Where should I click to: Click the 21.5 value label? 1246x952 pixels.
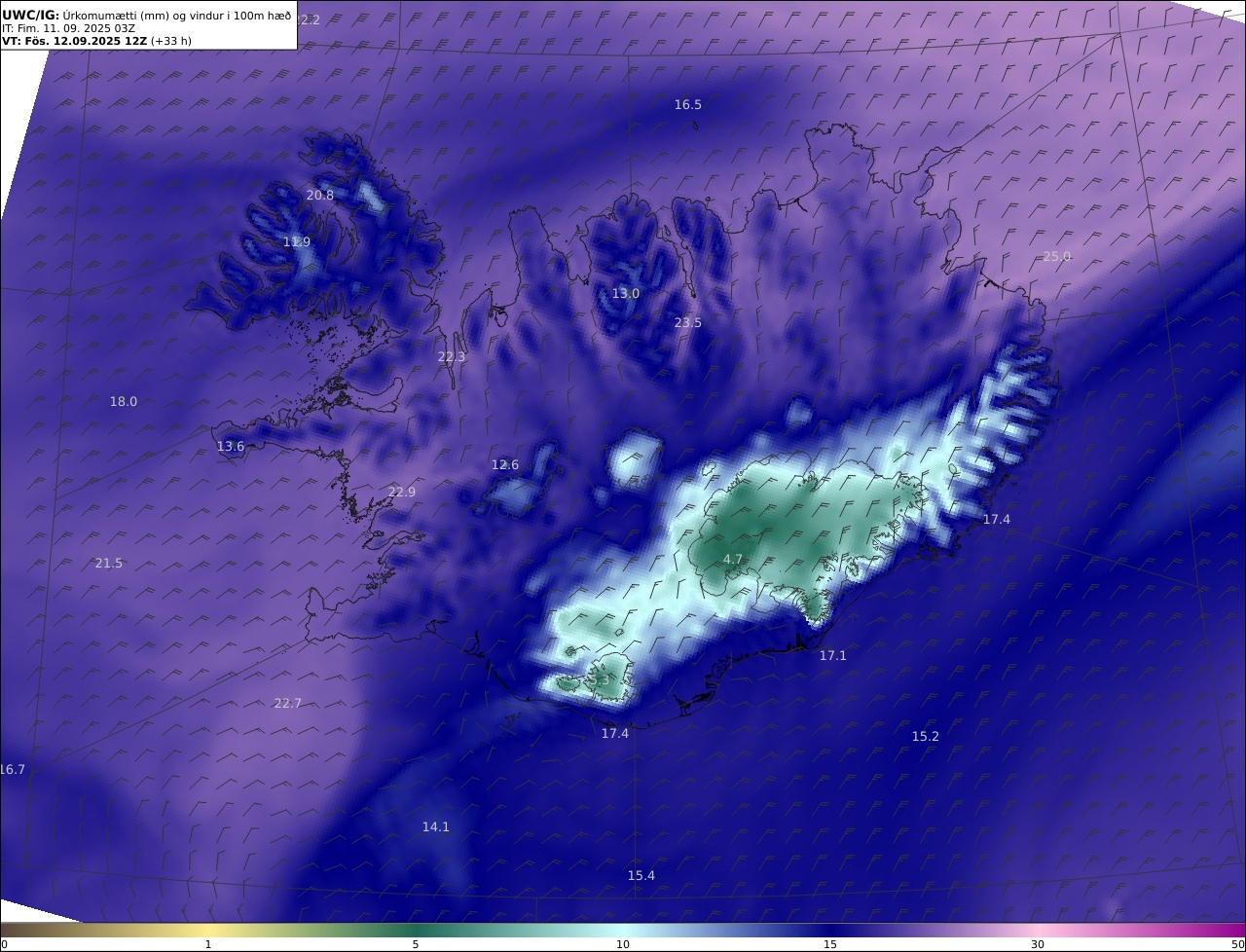(109, 563)
